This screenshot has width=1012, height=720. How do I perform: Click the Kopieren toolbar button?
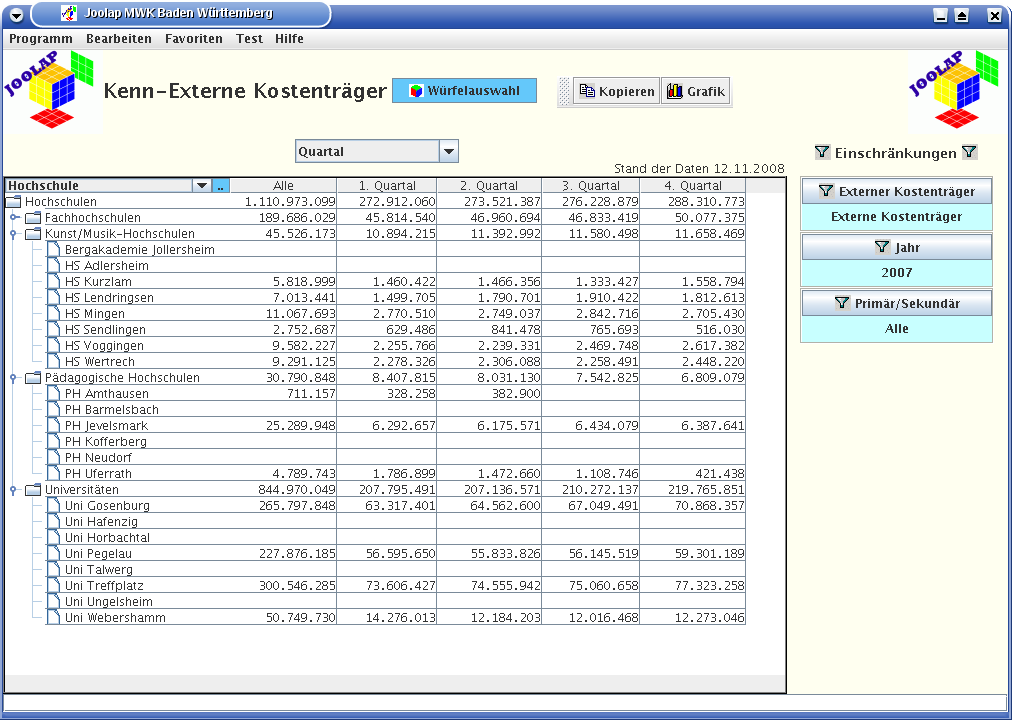tap(617, 92)
